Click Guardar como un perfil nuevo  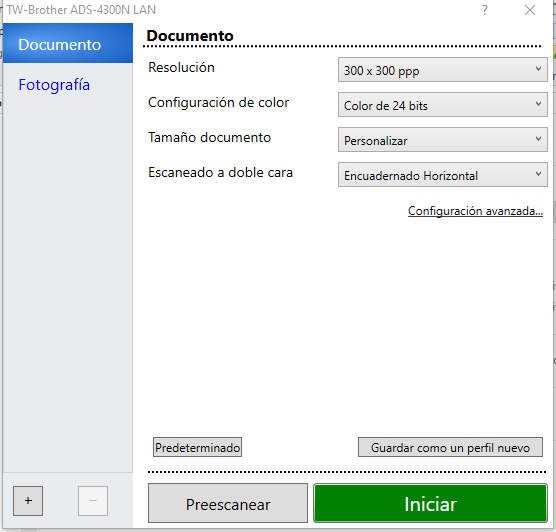[x=450, y=447]
